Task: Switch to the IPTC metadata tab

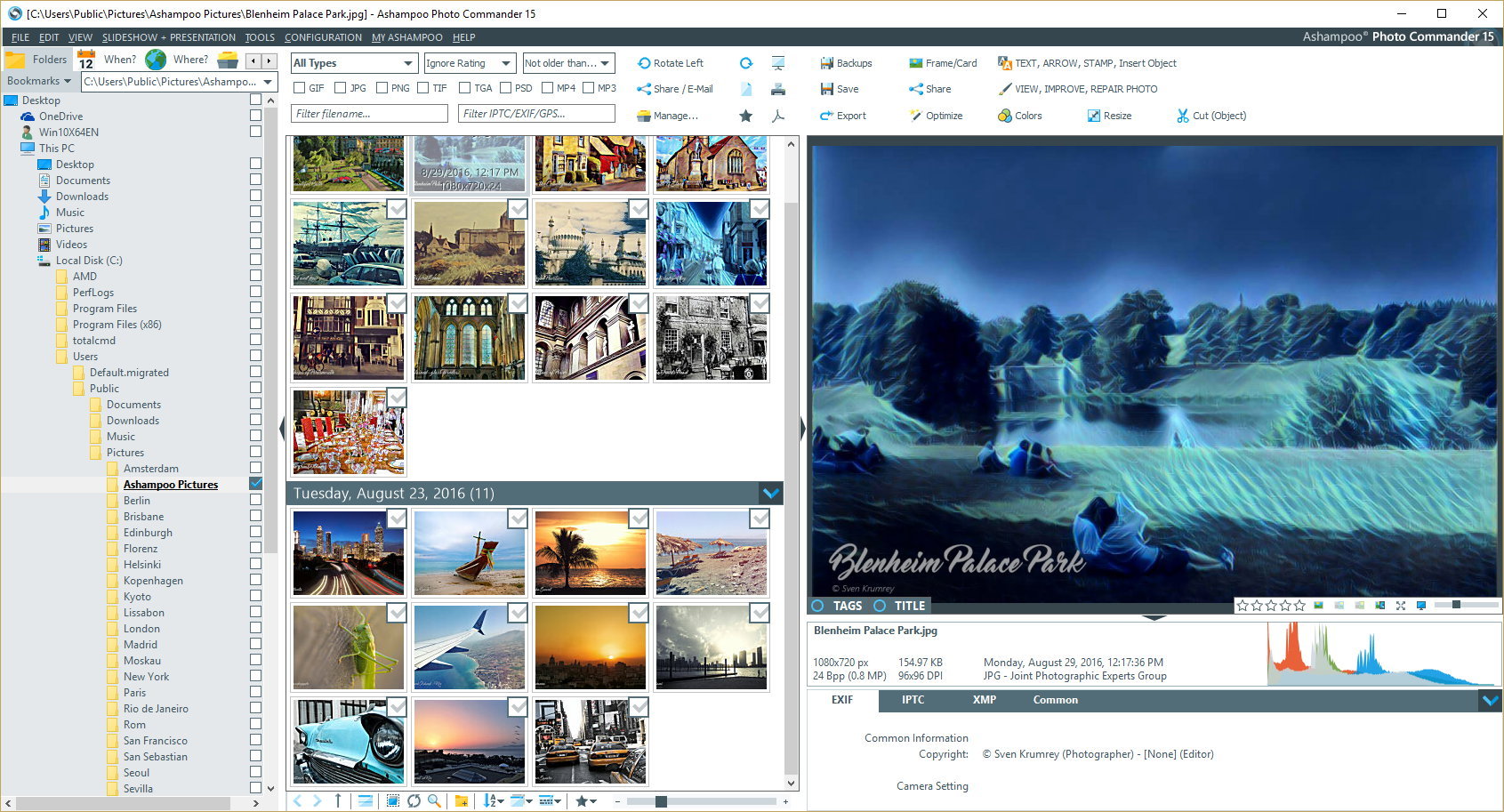Action: click(913, 700)
